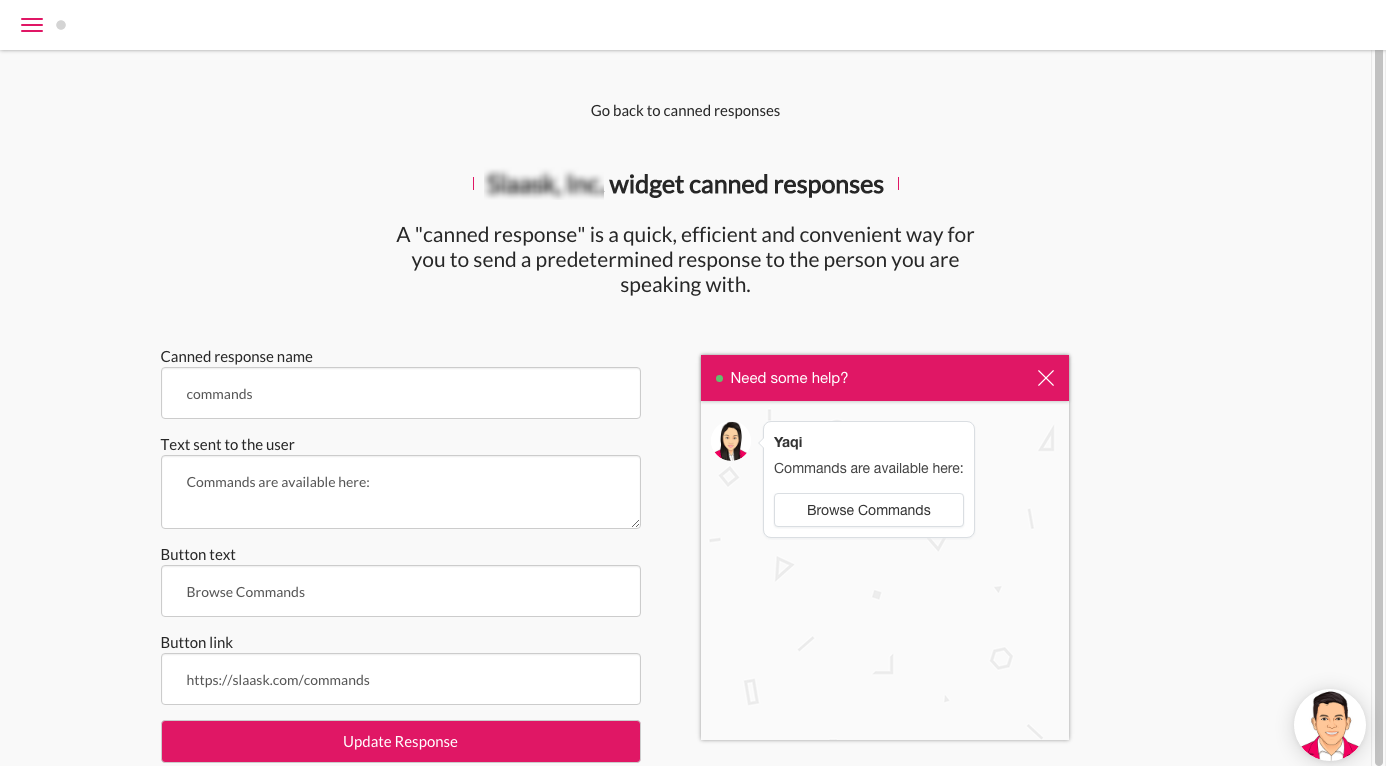This screenshot has height=766, width=1386.
Task: Go back to canned responses link
Action: (685, 111)
